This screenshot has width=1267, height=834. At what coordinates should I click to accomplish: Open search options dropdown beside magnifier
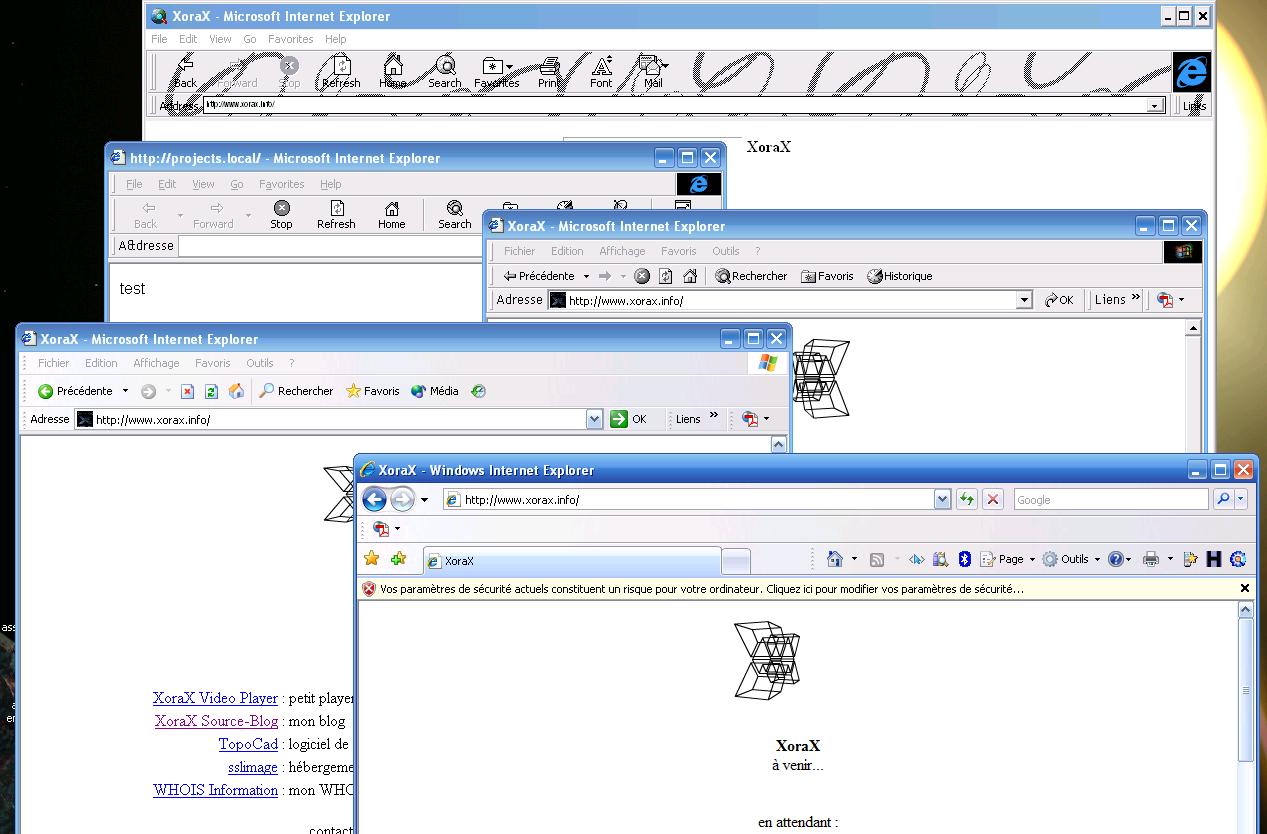[1241, 499]
